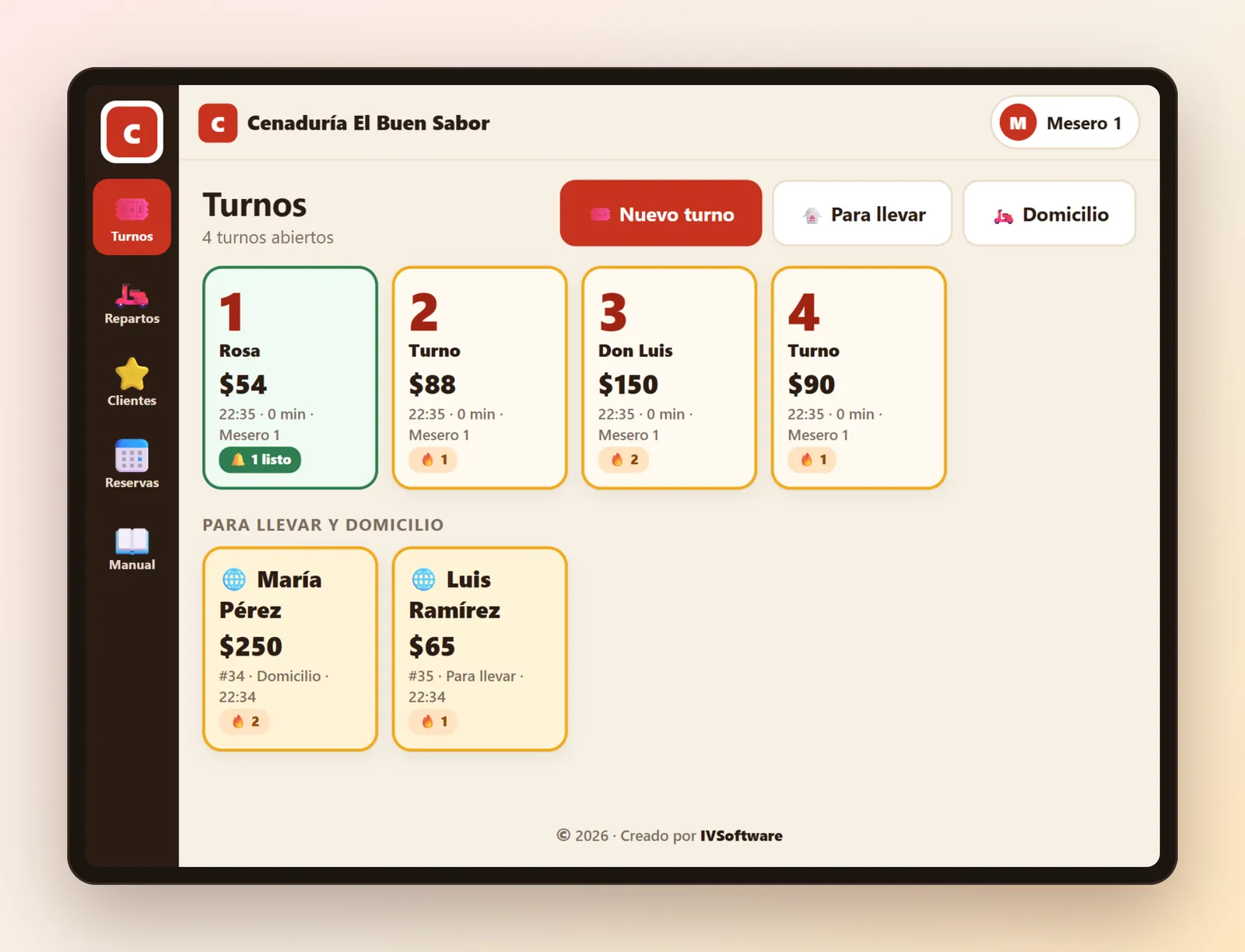This screenshot has width=1245, height=952.
Task: Open María Pérez domicilio order #34
Action: [290, 649]
